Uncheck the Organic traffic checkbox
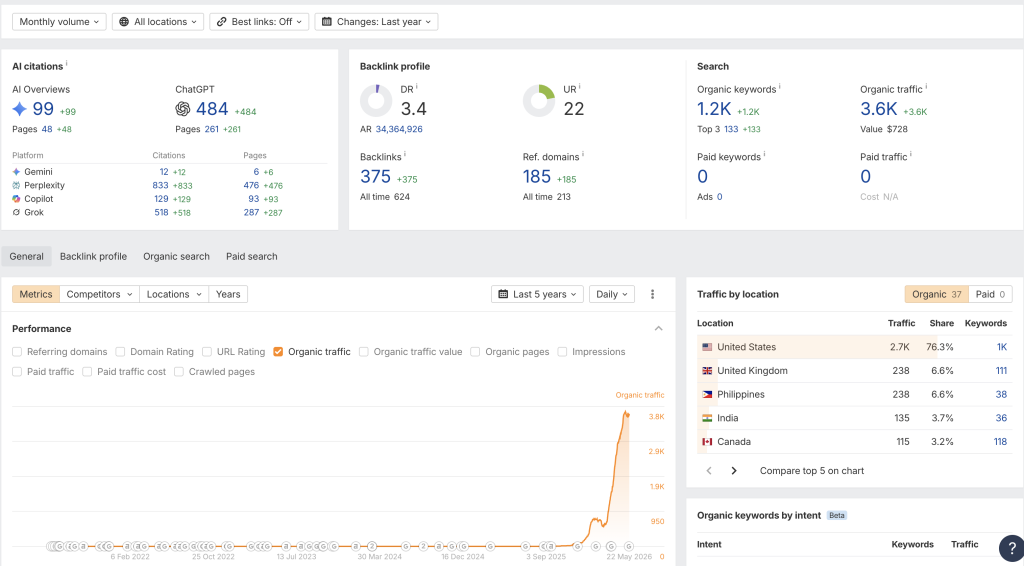This screenshot has height=566, width=1024. pyautogui.click(x=278, y=352)
